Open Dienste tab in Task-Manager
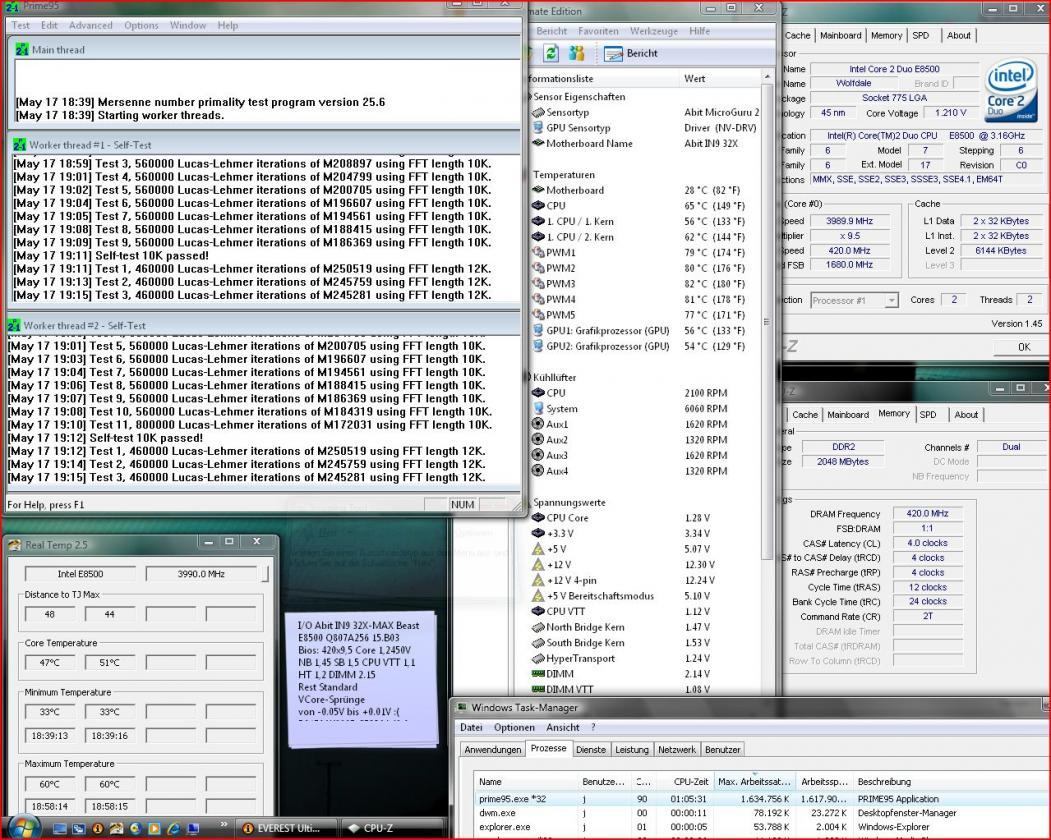Viewport: 1051px width, 840px height. pyautogui.click(x=591, y=749)
